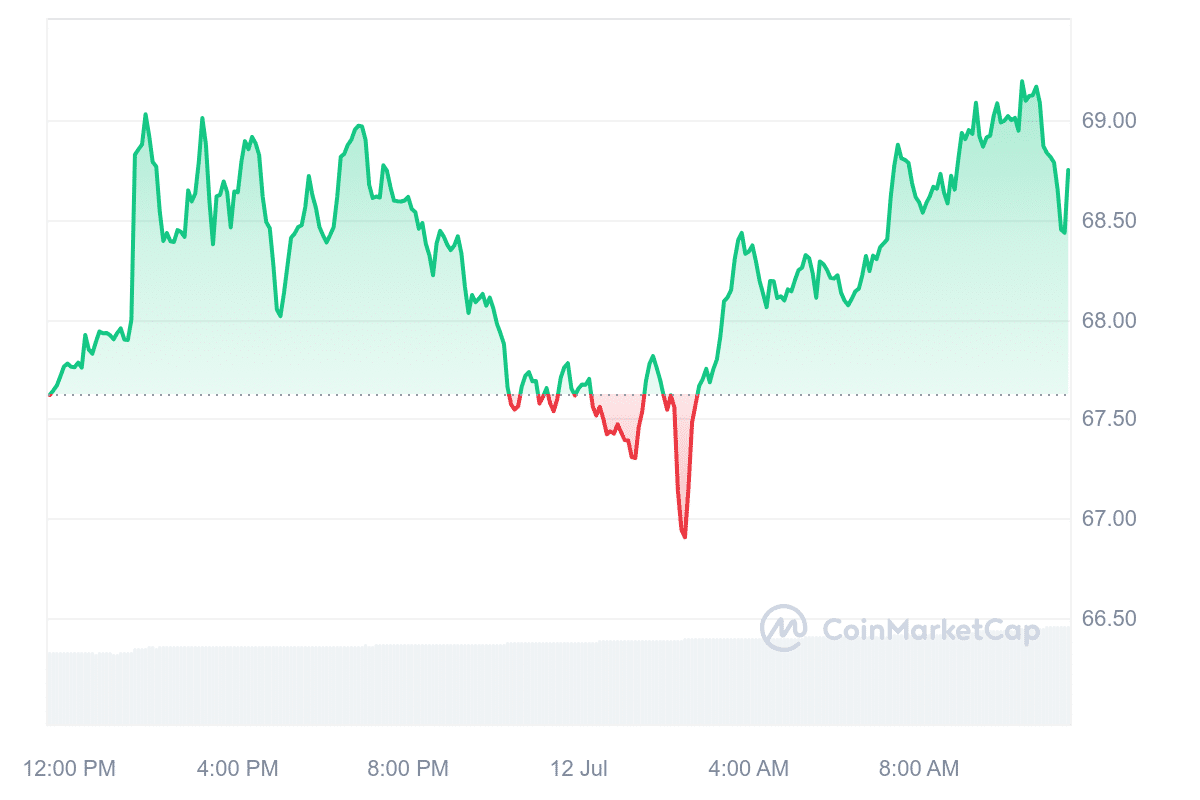Click the 12 Jul date label
Screen dimensions: 1200x800
pos(579,768)
